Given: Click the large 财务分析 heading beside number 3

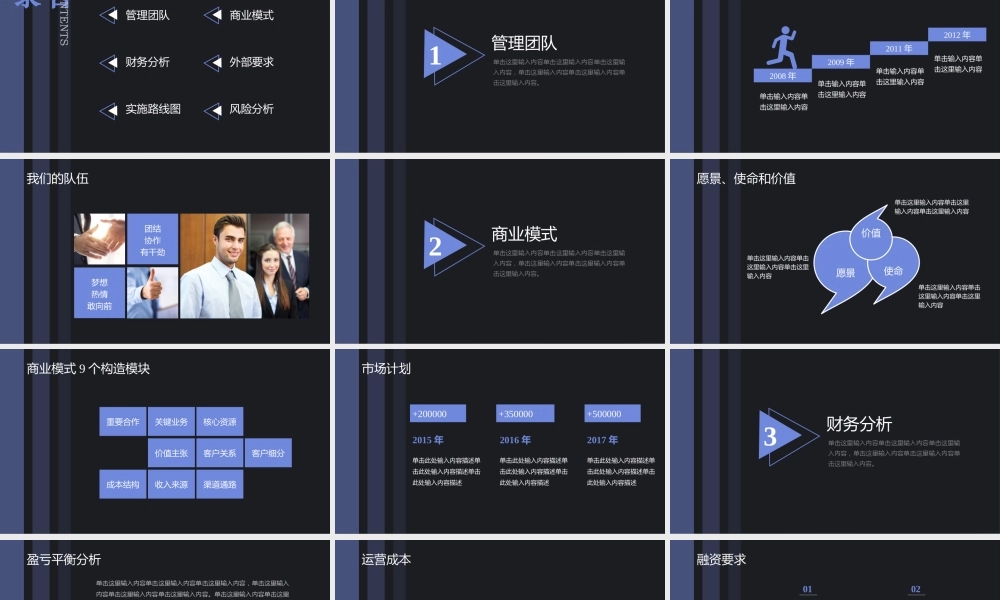Looking at the screenshot, I should click(x=858, y=423).
